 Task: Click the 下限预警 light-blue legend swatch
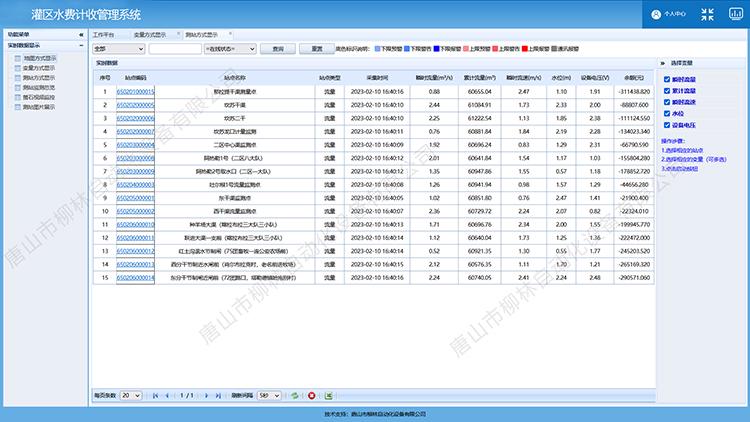click(x=377, y=49)
